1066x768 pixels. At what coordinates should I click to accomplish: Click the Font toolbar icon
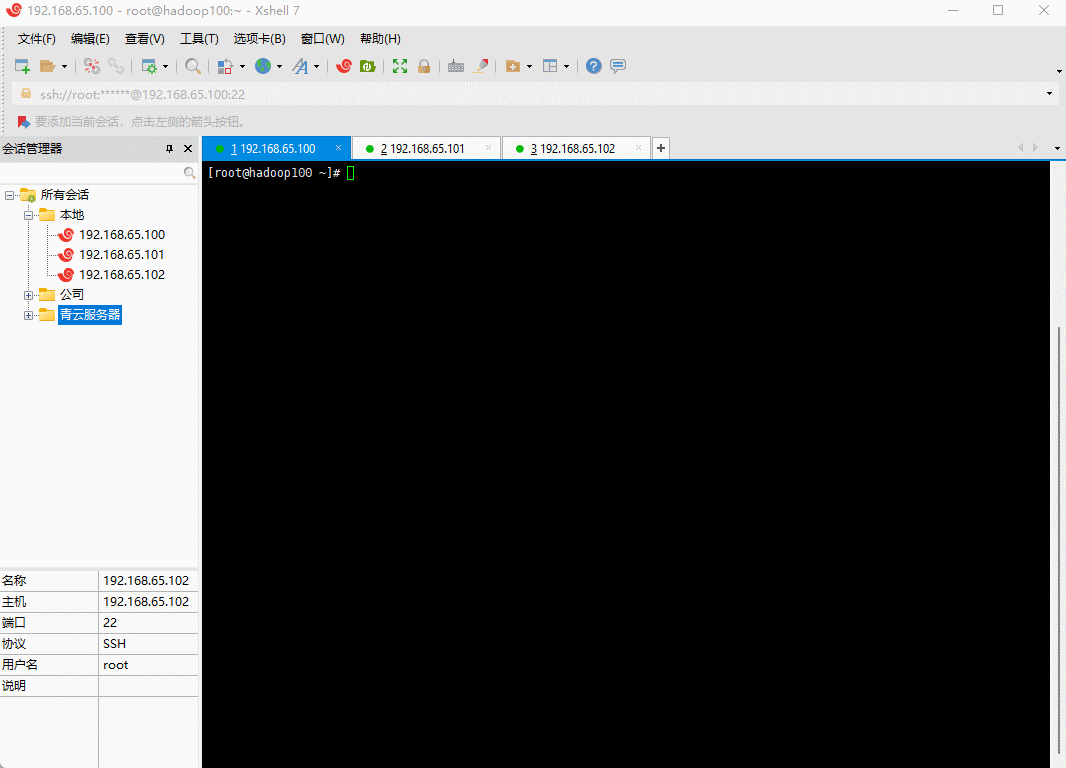(300, 66)
